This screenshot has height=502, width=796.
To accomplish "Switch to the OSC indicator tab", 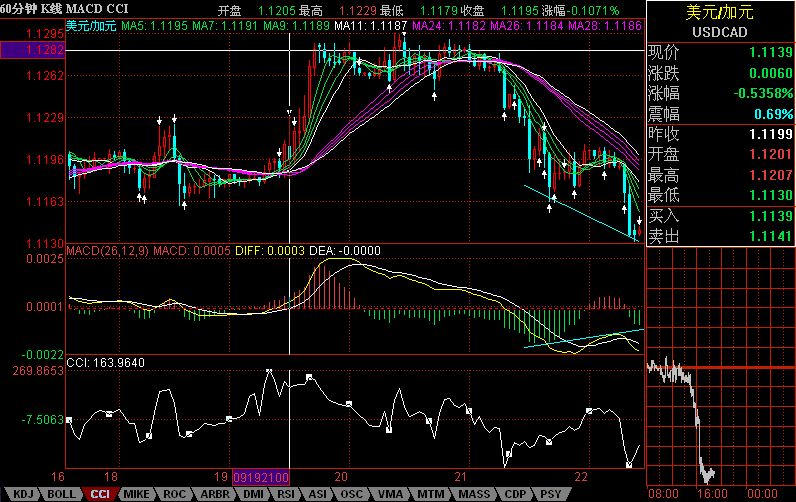I will (351, 494).
